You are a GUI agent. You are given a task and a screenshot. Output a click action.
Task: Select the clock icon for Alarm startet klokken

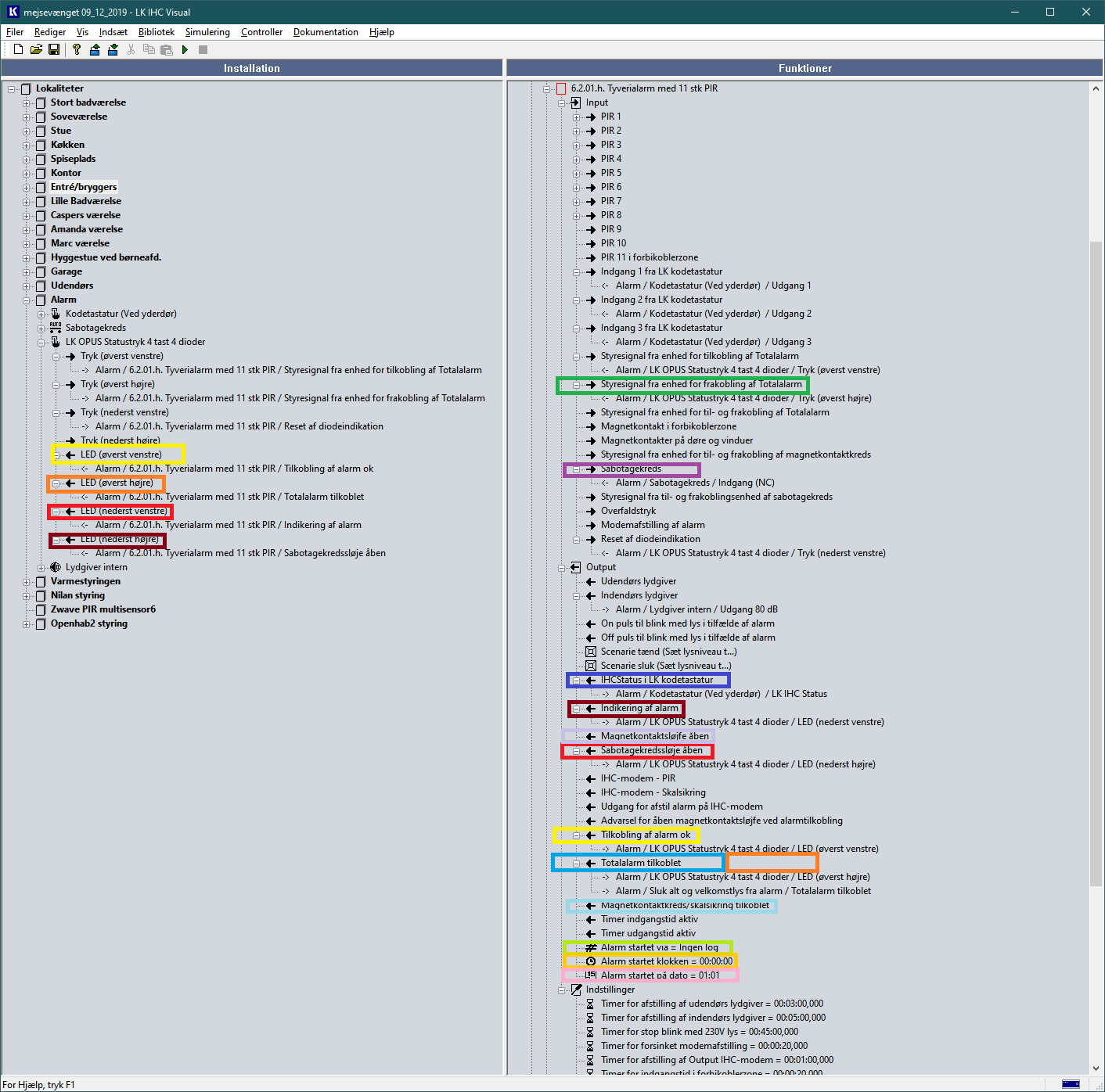point(591,961)
